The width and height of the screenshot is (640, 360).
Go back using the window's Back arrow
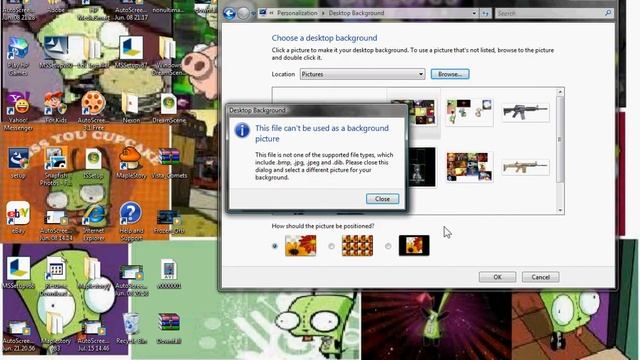click(229, 13)
